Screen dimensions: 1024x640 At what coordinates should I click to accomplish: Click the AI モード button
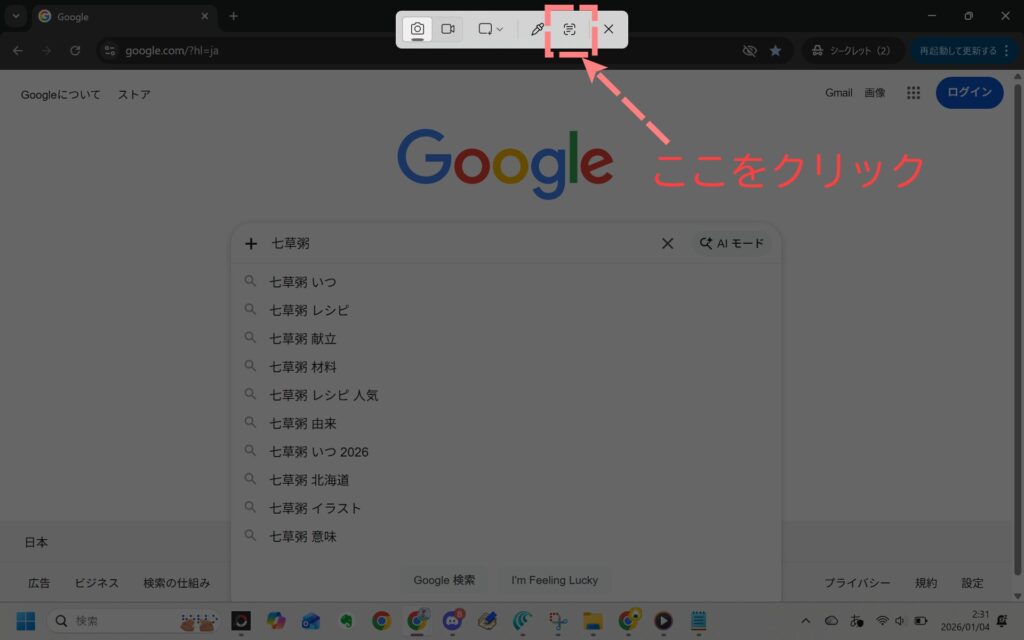732,243
